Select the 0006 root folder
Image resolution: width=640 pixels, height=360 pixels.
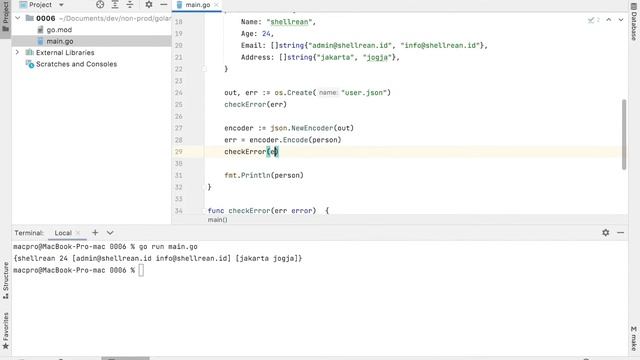[x=45, y=18]
